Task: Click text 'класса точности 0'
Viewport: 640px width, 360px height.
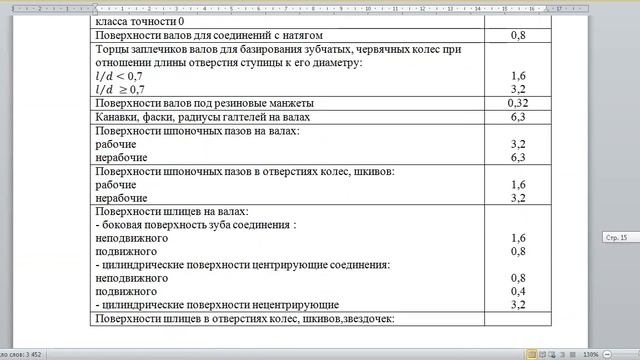Action: click(x=140, y=21)
